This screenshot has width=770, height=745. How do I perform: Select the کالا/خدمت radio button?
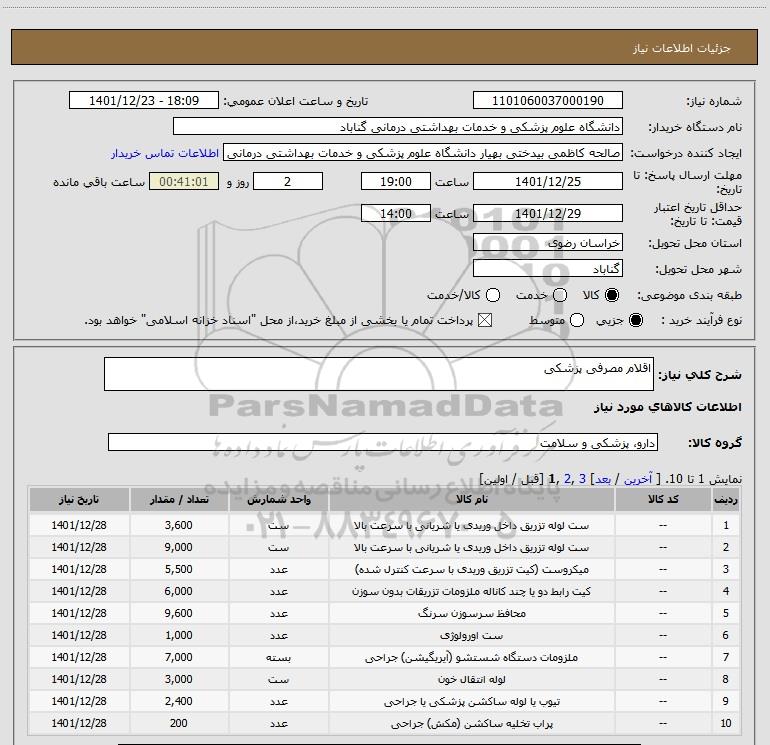click(x=493, y=295)
